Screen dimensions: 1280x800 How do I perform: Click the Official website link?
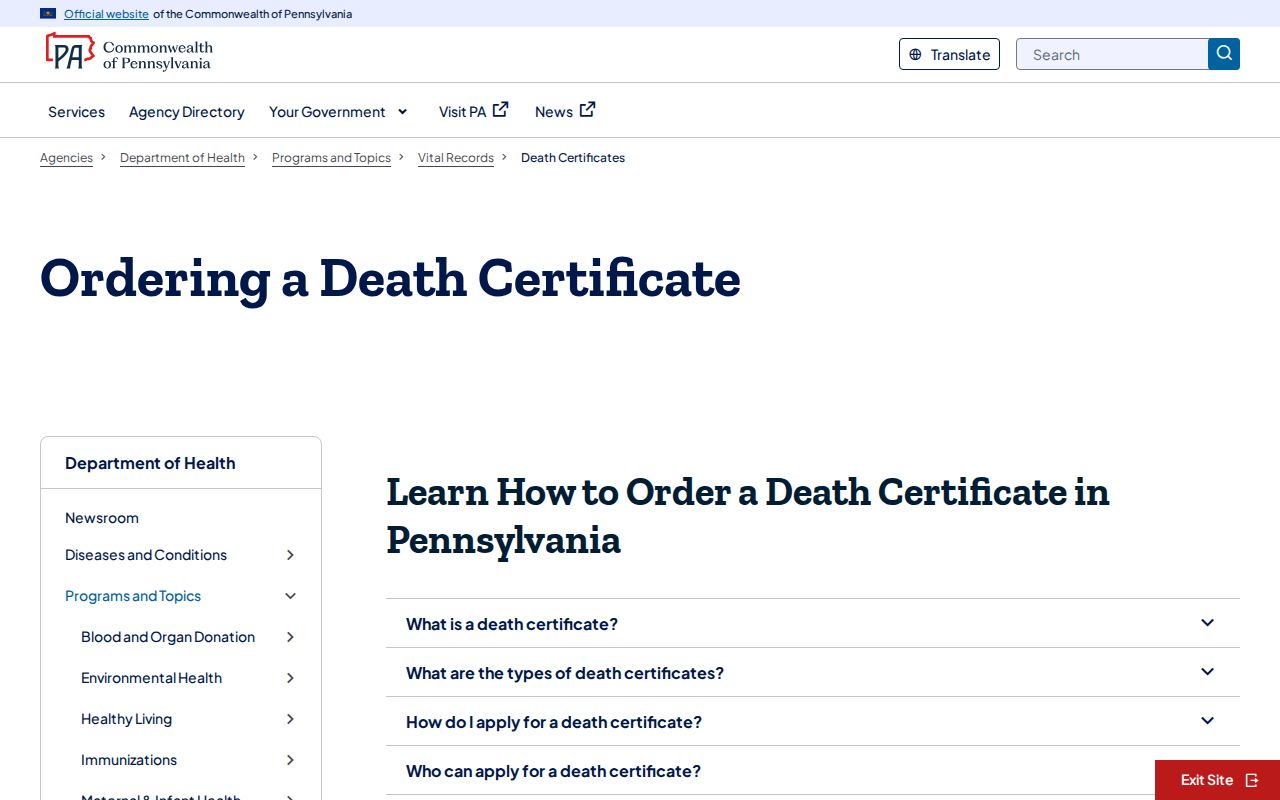pos(106,14)
